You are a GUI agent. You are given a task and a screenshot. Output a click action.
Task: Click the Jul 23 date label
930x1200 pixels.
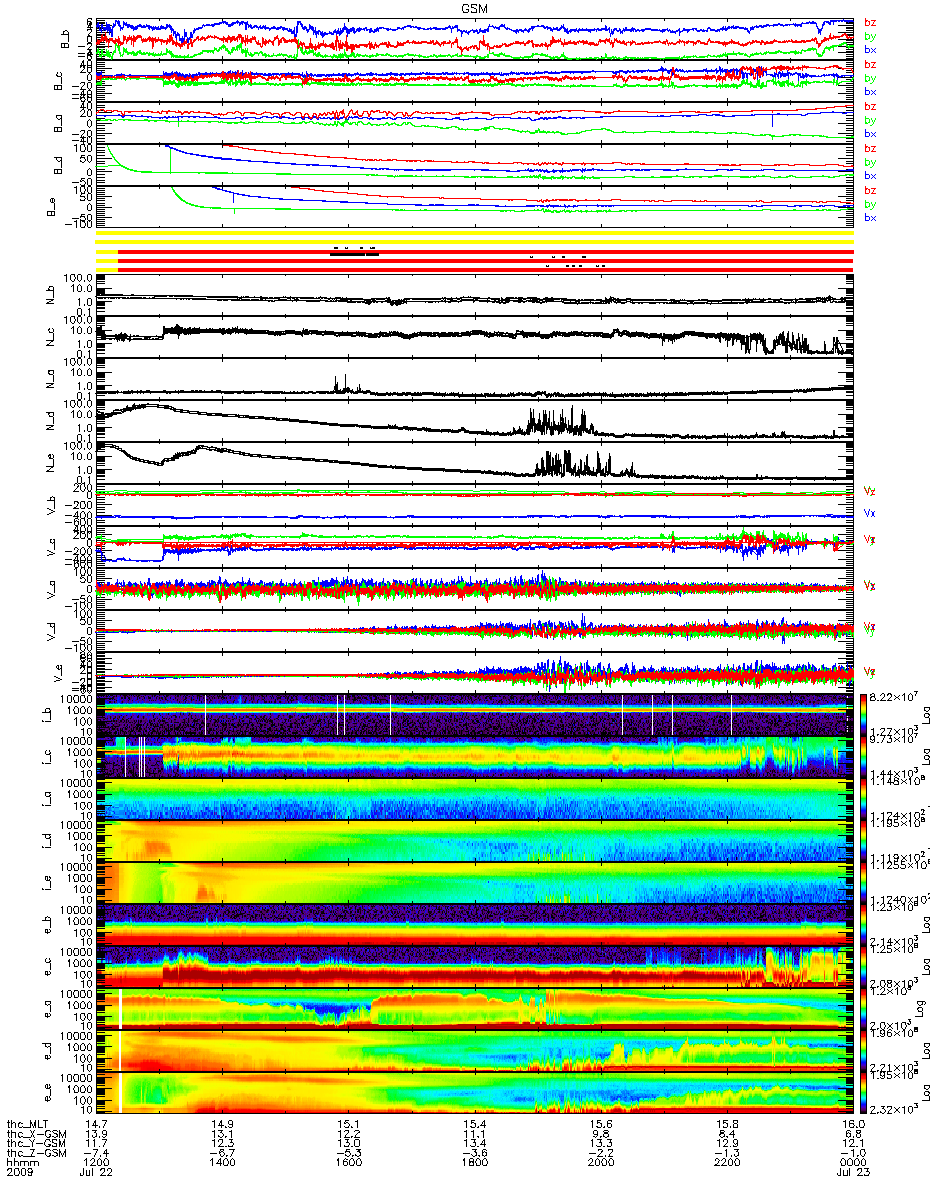pos(853,1173)
